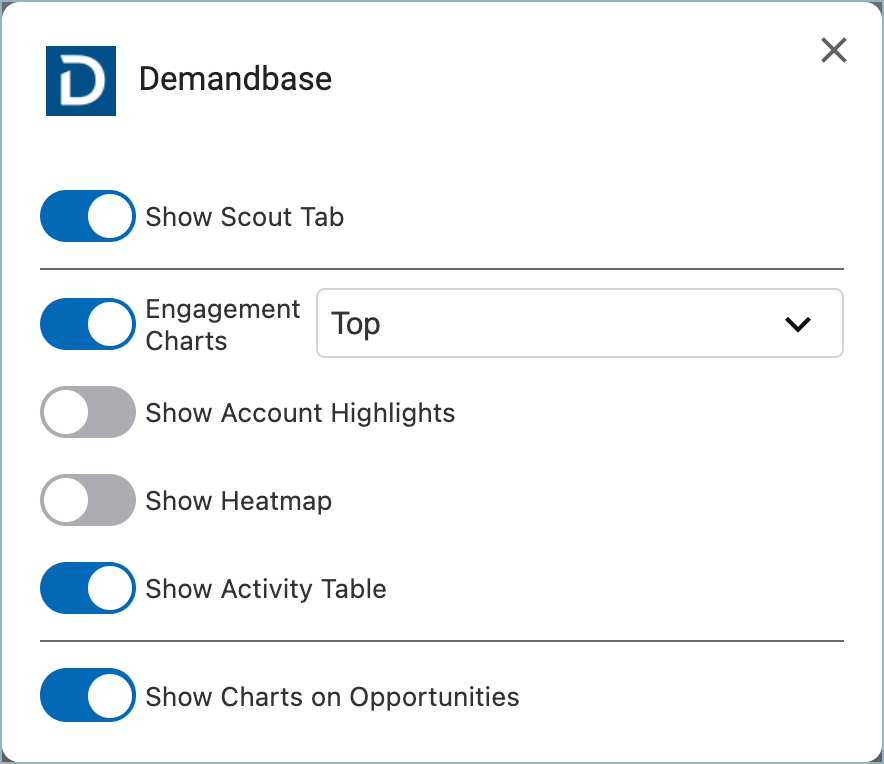
Task: Click the Demandbase title text
Action: point(236,79)
